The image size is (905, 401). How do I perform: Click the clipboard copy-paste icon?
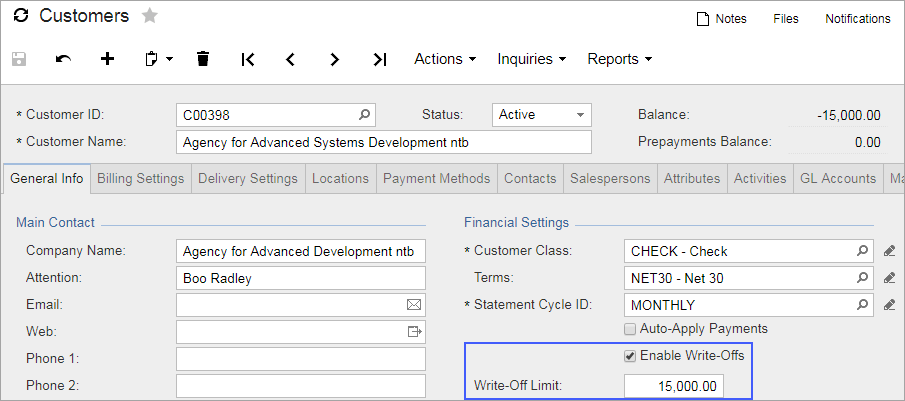[x=152, y=59]
